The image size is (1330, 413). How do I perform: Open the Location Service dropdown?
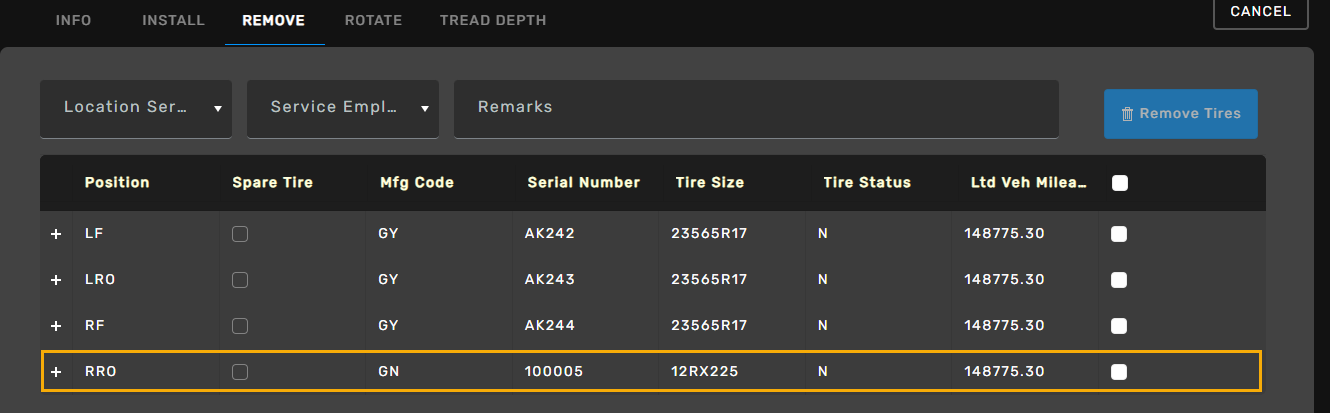[x=136, y=108]
